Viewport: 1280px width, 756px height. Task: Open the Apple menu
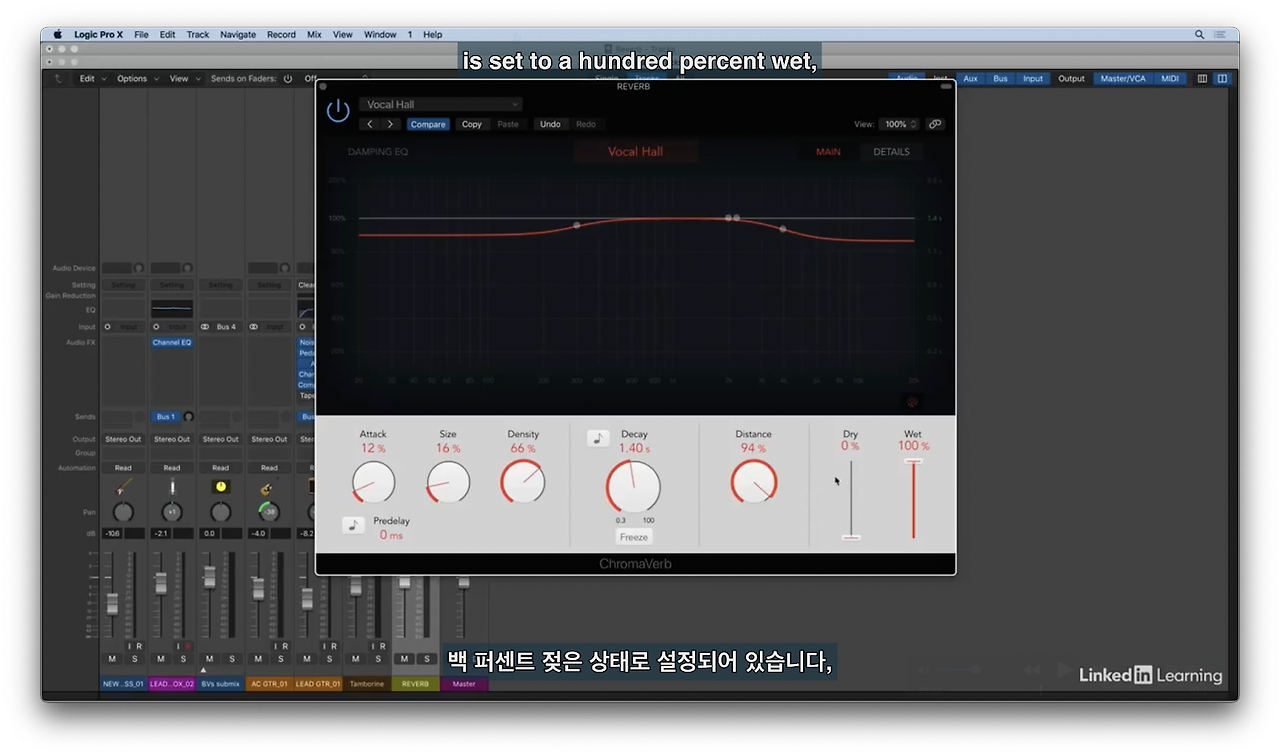coord(57,35)
